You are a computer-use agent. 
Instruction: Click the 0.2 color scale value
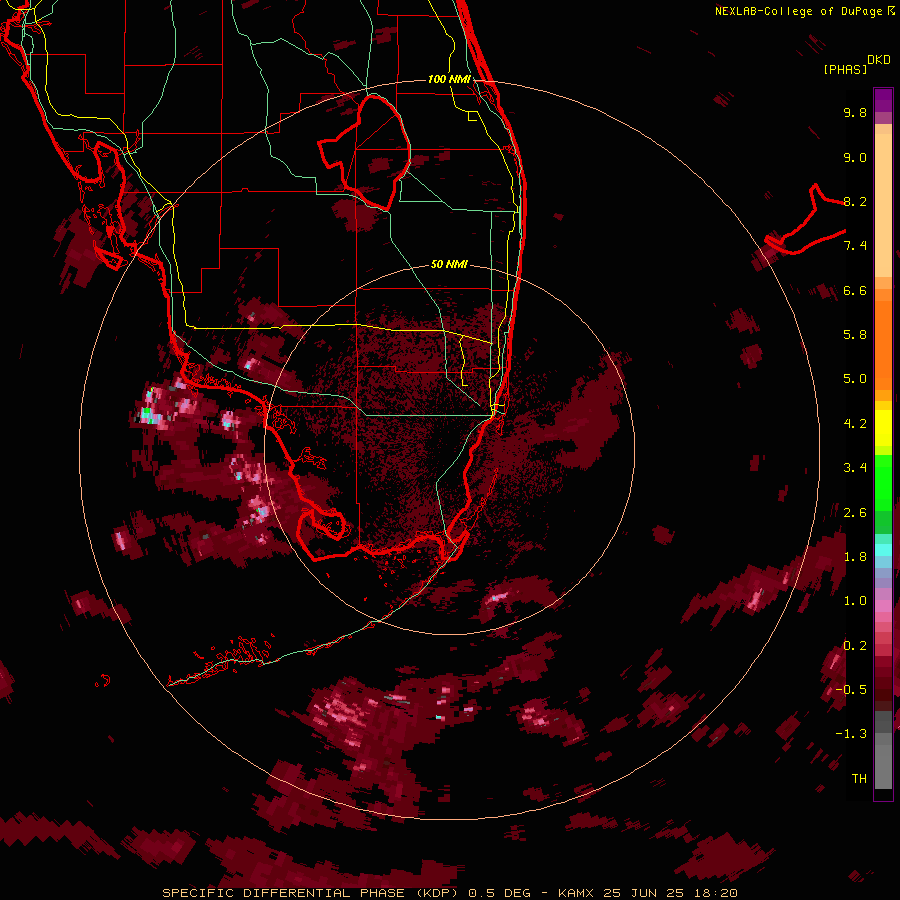pos(855,646)
